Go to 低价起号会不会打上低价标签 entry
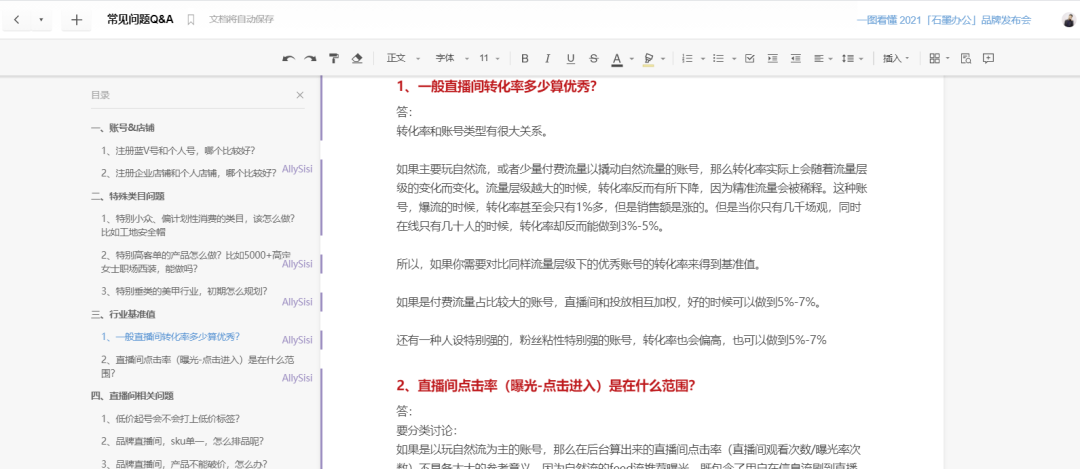Screen dimensions: 1080x469 click(170, 418)
